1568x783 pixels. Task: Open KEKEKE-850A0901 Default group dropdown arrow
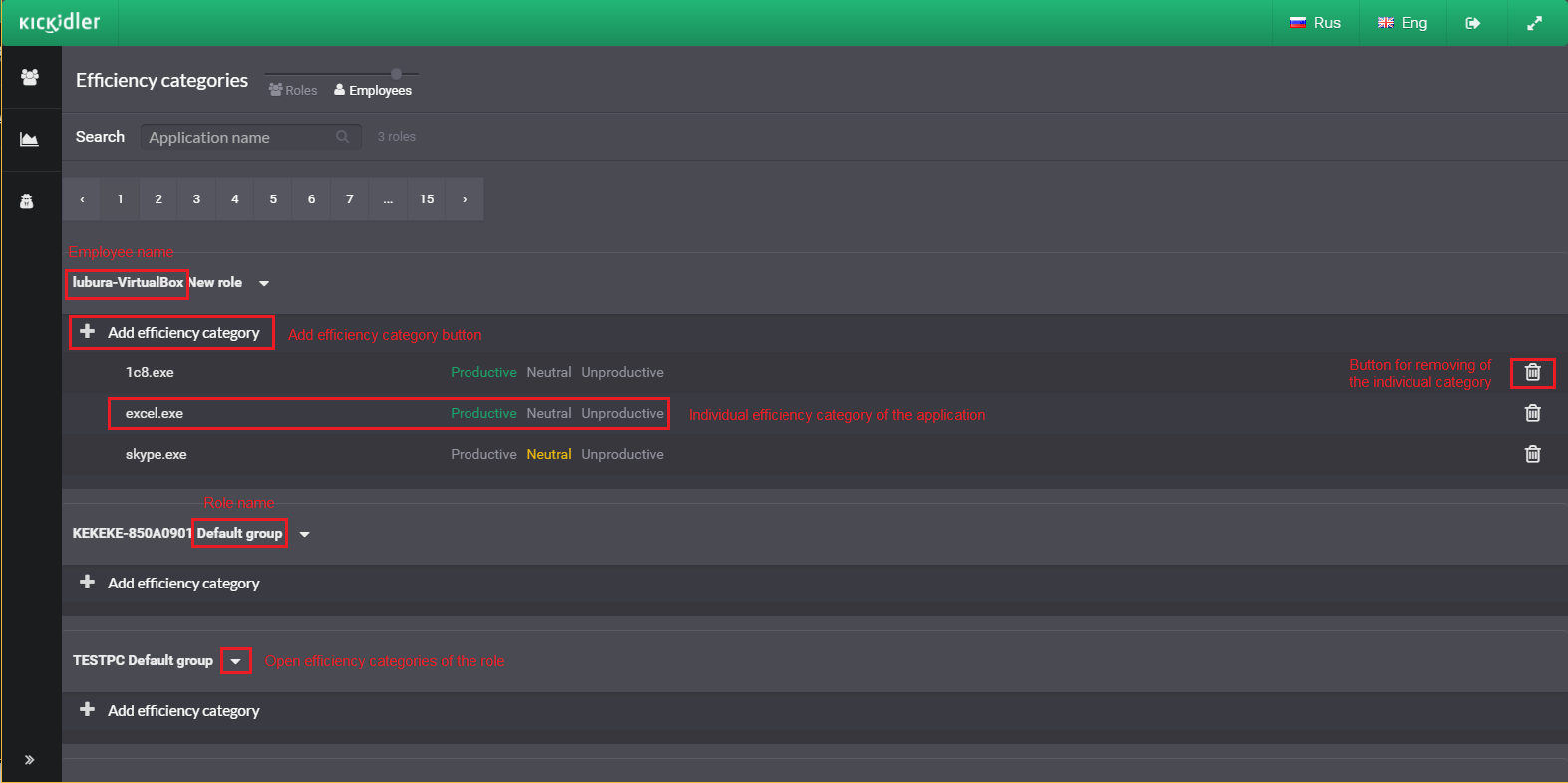click(x=305, y=534)
